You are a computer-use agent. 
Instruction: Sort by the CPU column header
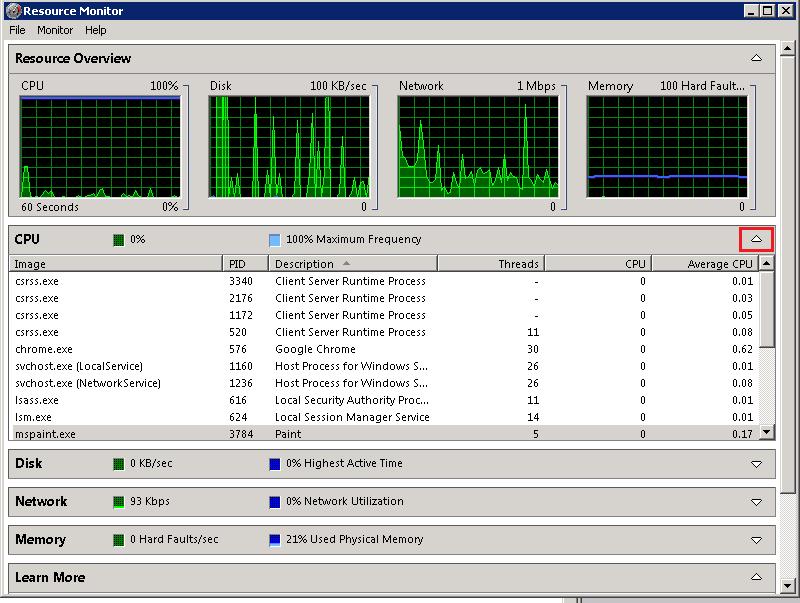pos(598,264)
